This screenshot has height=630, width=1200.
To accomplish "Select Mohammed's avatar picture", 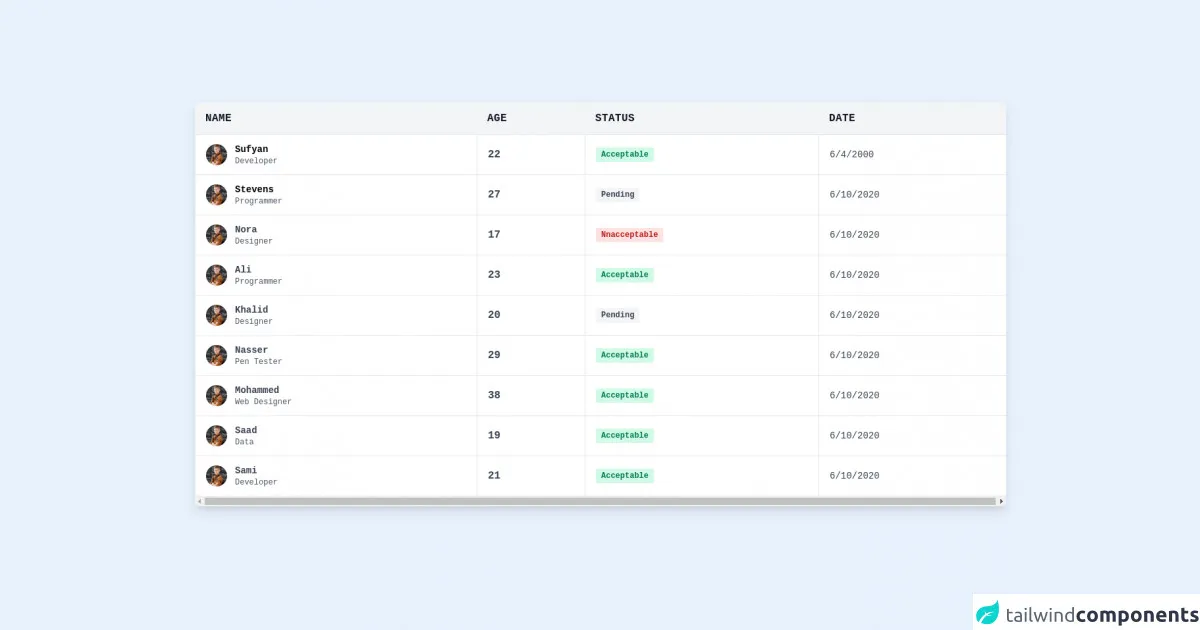I will pyautogui.click(x=216, y=395).
